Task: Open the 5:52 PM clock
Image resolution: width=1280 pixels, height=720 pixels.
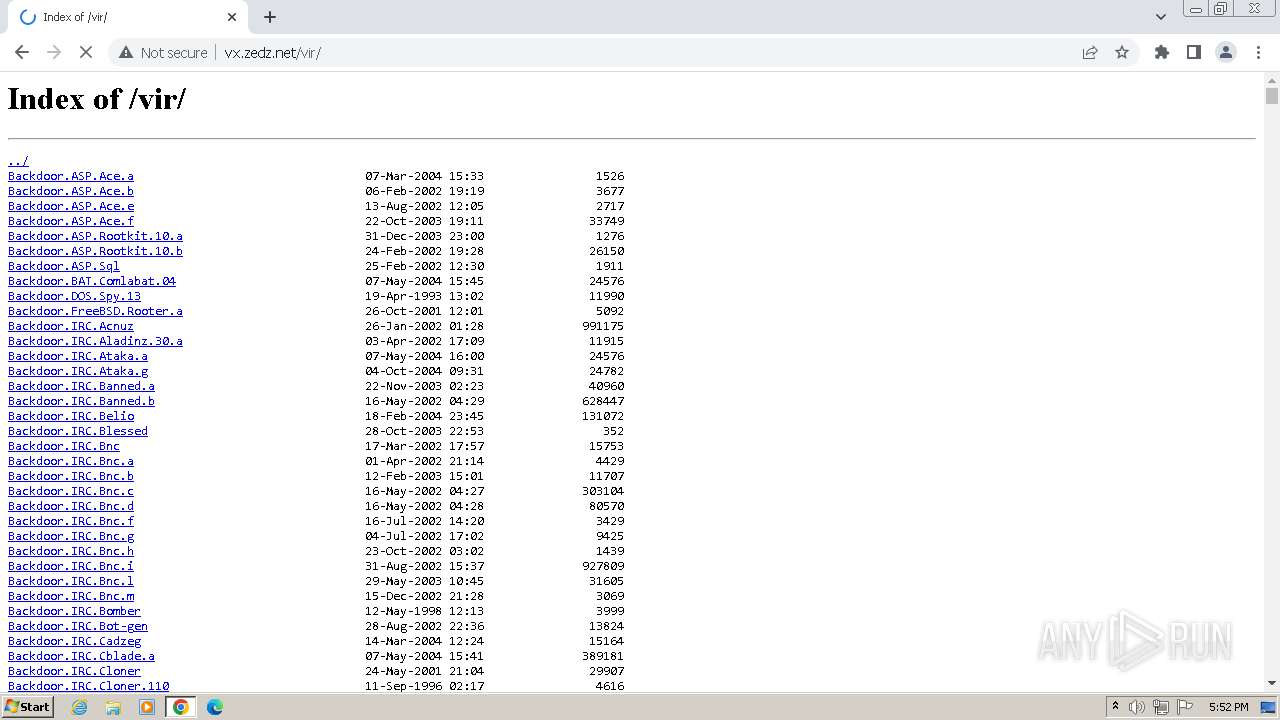Action: pyautogui.click(x=1228, y=707)
